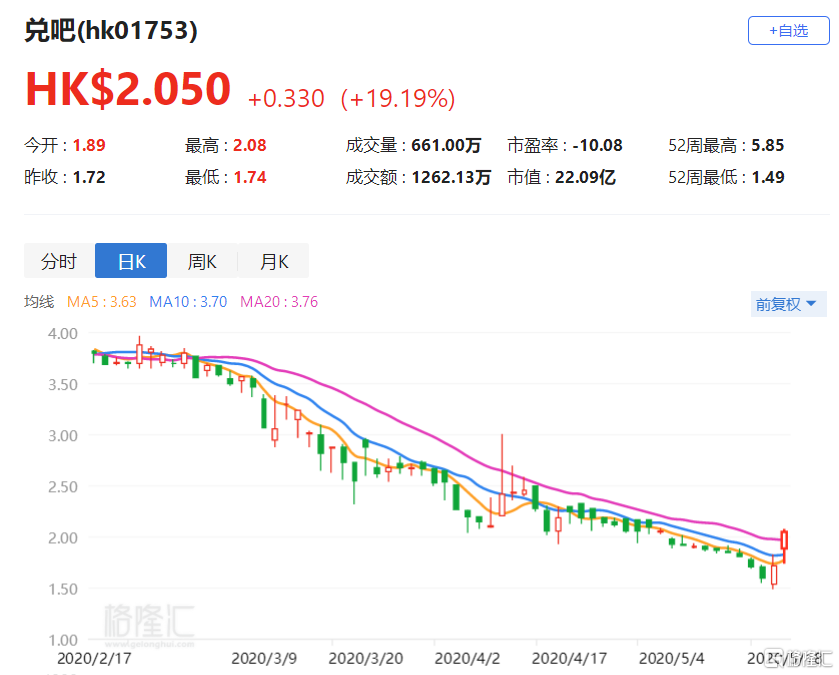839x675 pixels.
Task: Click the 成交量 volume 661.00万
Action: [x=446, y=145]
